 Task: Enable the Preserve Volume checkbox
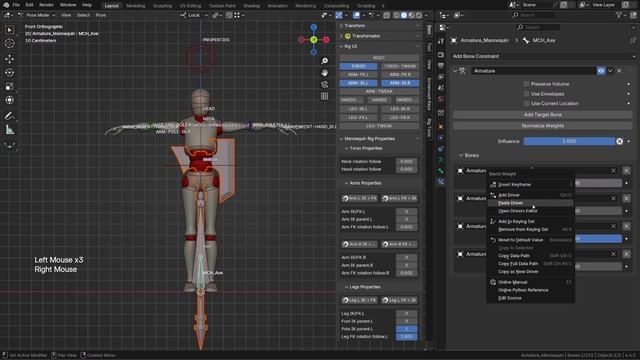[527, 84]
